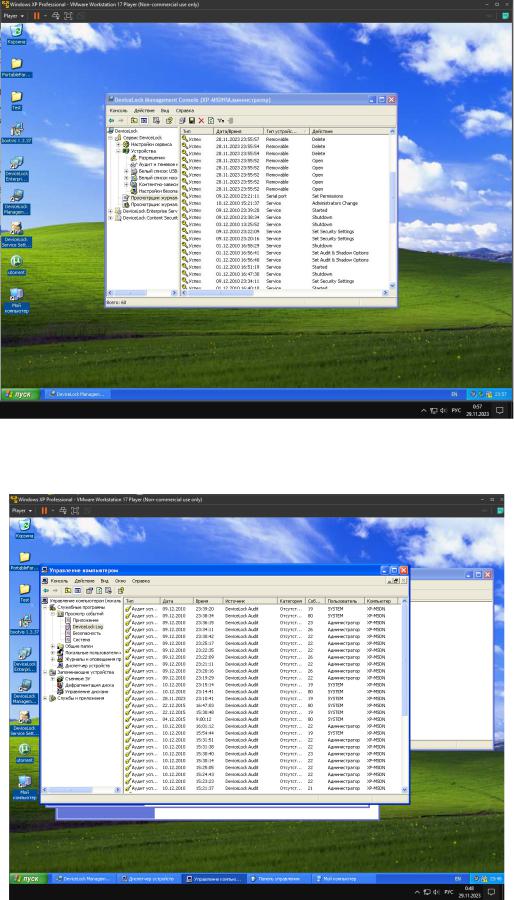Expand Настройки сервиса in DeviceLock tree
This screenshot has width=514, height=900.
click(x=118, y=145)
